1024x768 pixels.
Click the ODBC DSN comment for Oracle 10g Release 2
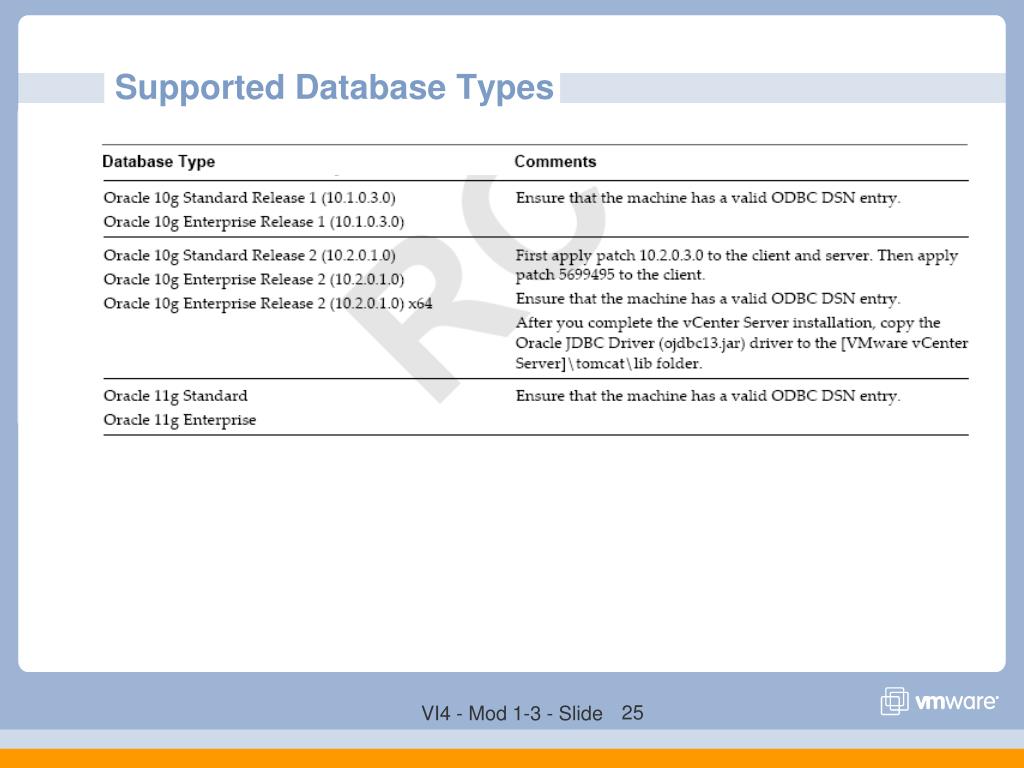[x=708, y=298]
